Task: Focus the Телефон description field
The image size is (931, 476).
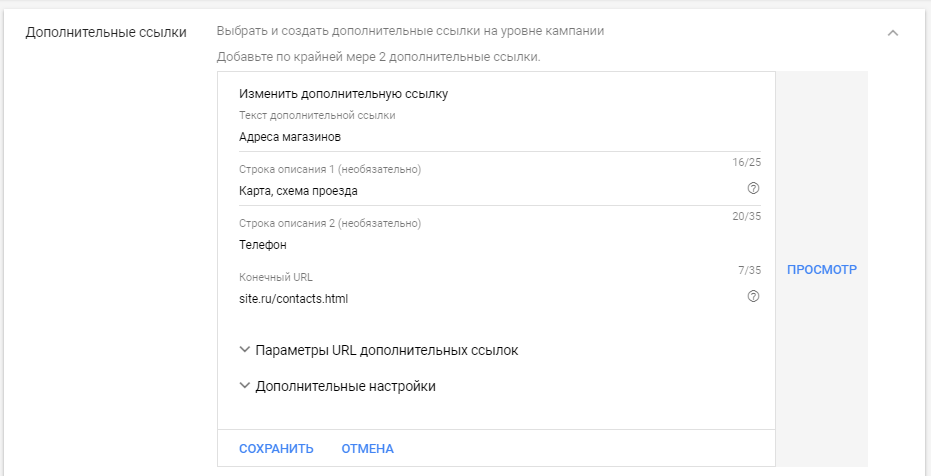Action: [x=500, y=245]
